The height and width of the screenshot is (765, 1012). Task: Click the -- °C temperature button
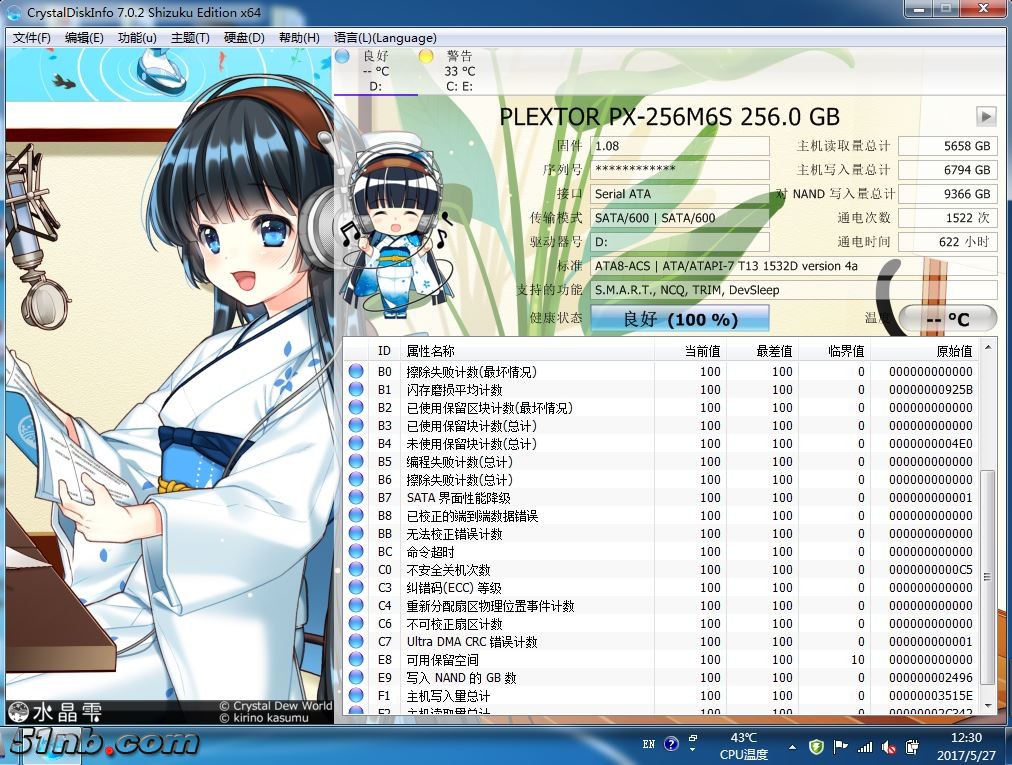947,320
